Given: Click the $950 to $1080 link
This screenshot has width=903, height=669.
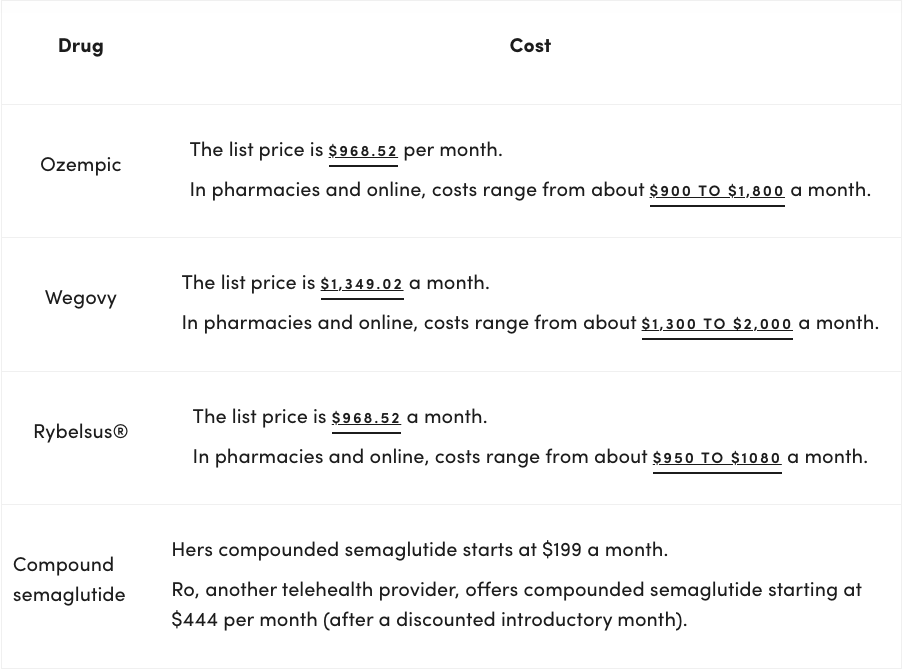Looking at the screenshot, I should pos(717,458).
